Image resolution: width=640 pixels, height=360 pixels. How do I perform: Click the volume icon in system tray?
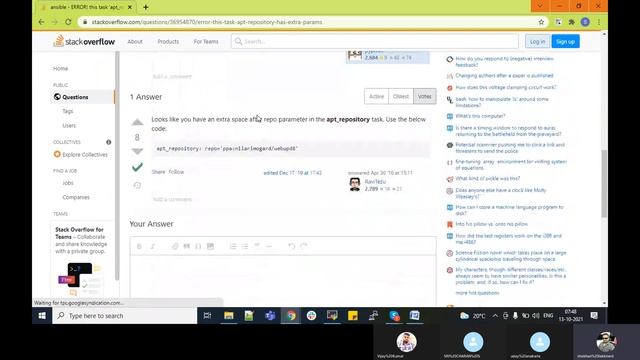point(536,316)
